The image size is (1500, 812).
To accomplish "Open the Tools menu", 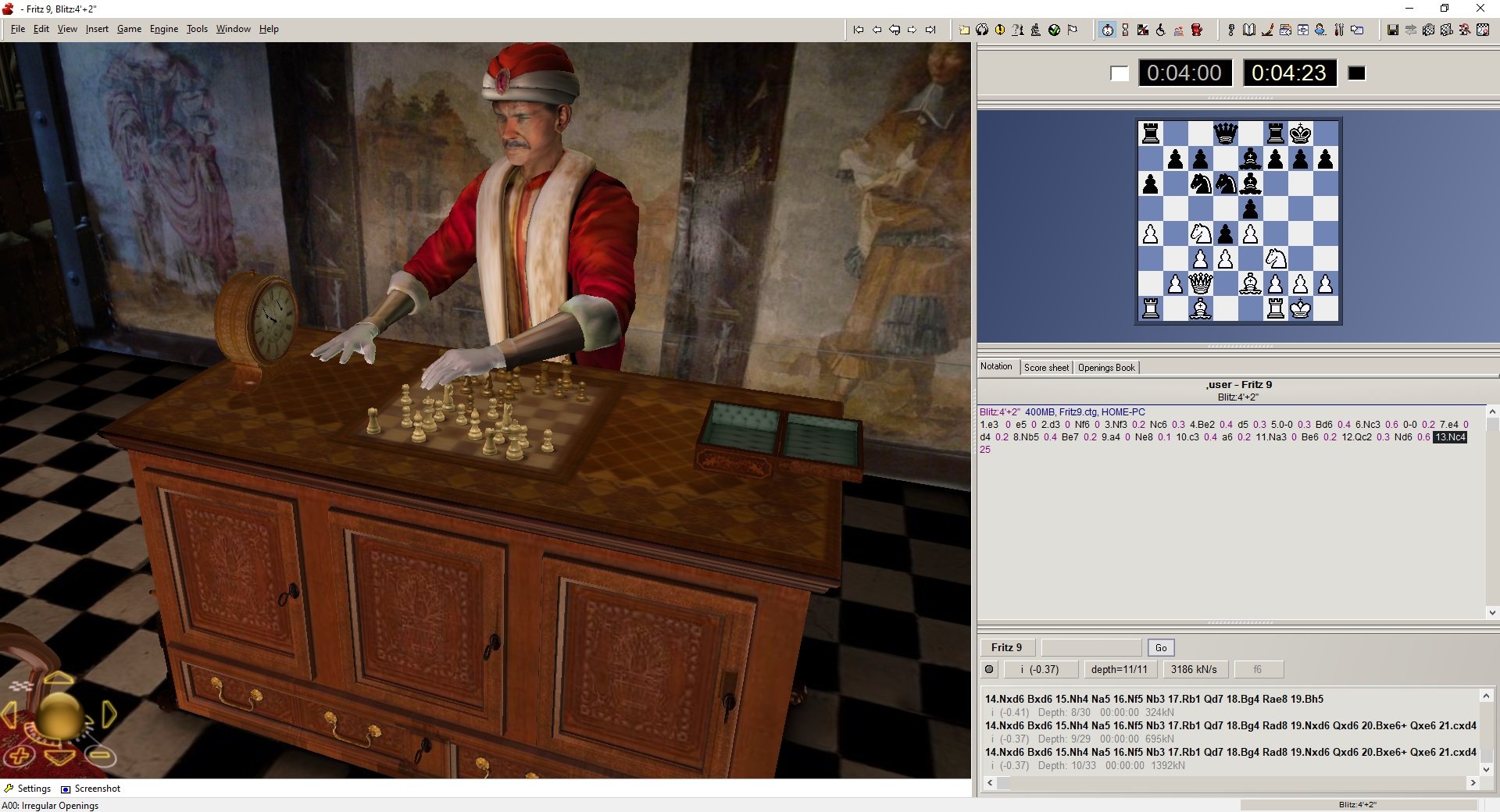I will tap(197, 29).
